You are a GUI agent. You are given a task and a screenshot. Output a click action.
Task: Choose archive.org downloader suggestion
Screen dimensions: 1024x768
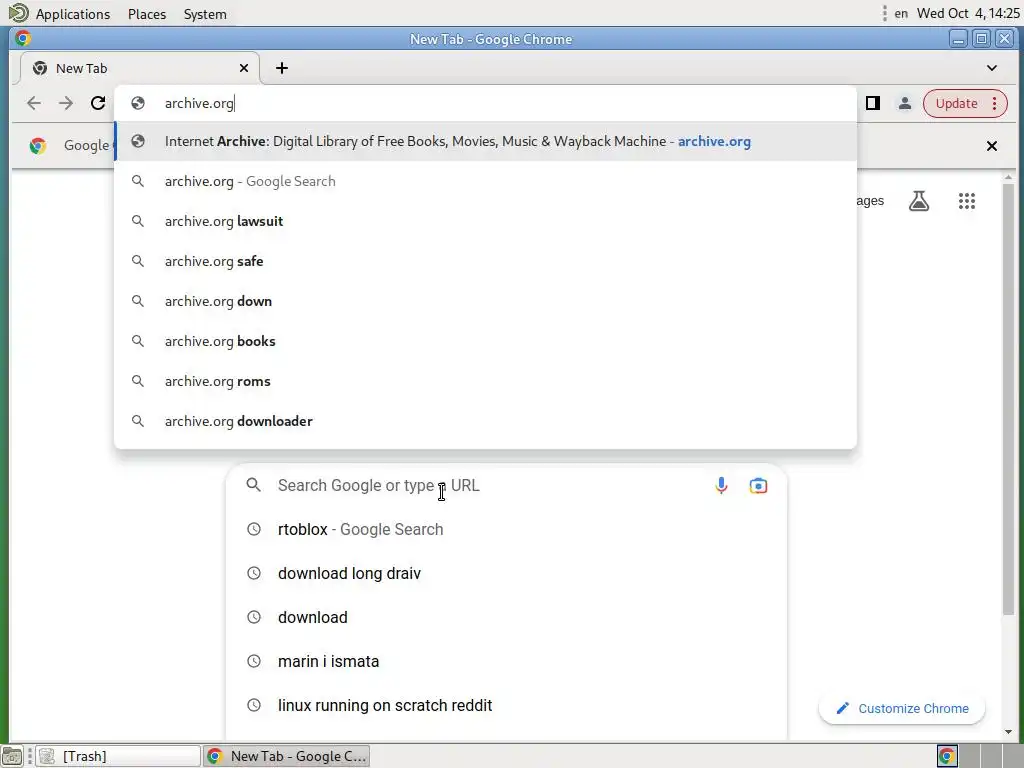point(485,421)
